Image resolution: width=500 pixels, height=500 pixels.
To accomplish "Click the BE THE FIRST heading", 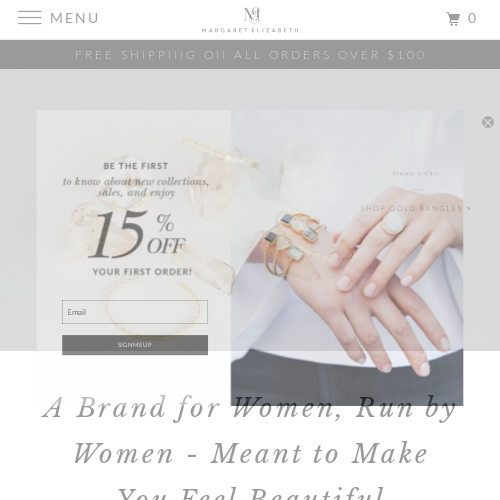I will click(136, 166).
